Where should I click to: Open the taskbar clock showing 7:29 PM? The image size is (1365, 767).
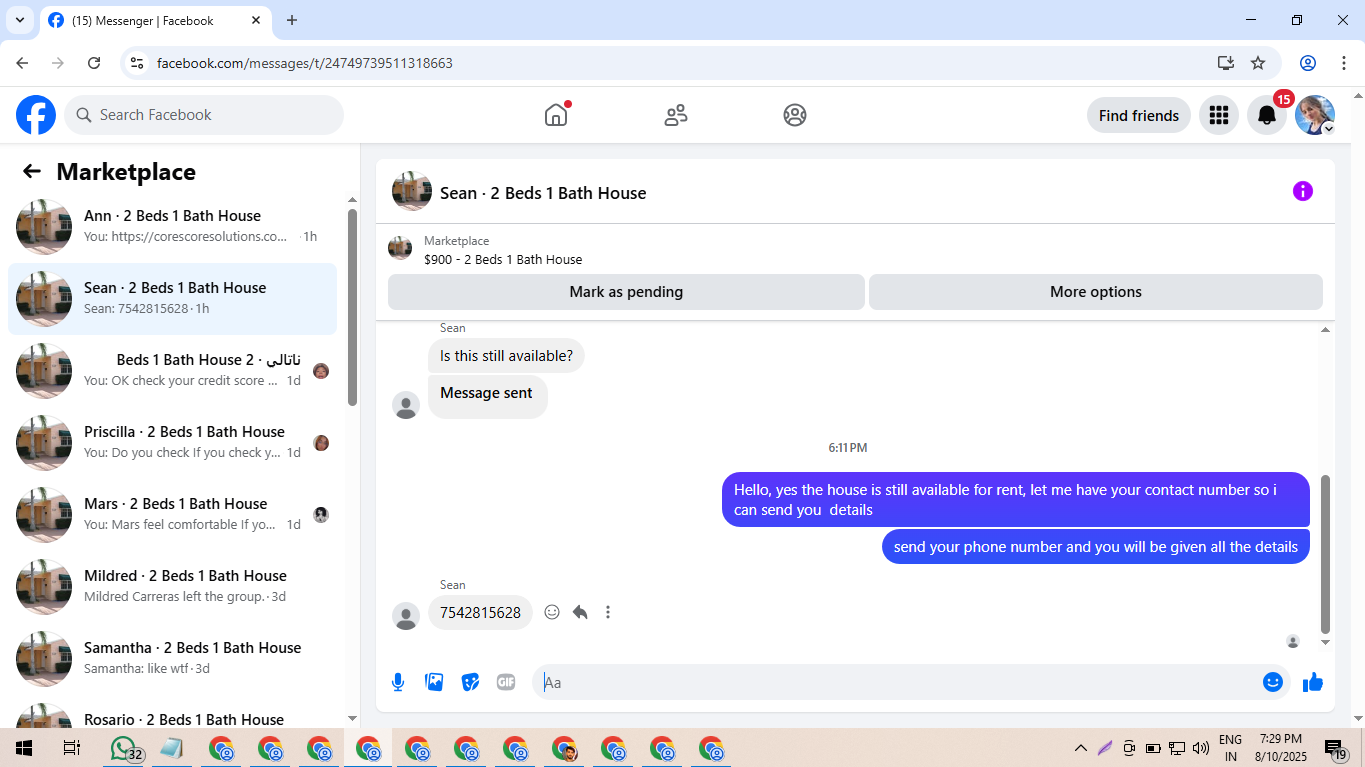(x=1280, y=748)
